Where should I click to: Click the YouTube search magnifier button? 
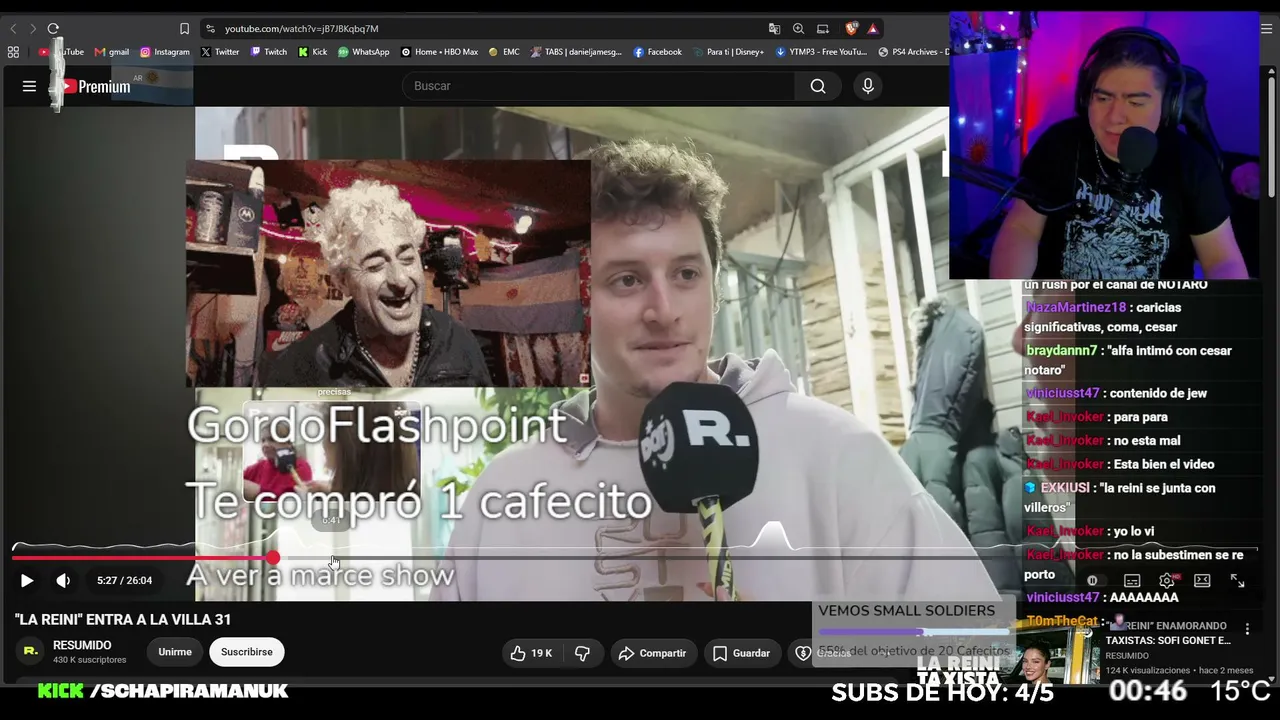(x=818, y=86)
